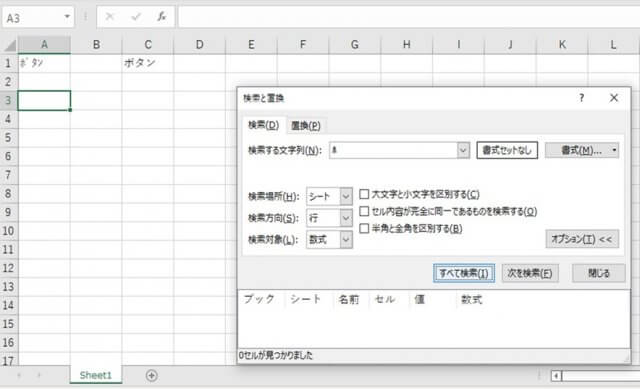Viewport: 640px width, 389px height.
Task: Select the Sheet1 sheet tab
Action: pos(96,375)
